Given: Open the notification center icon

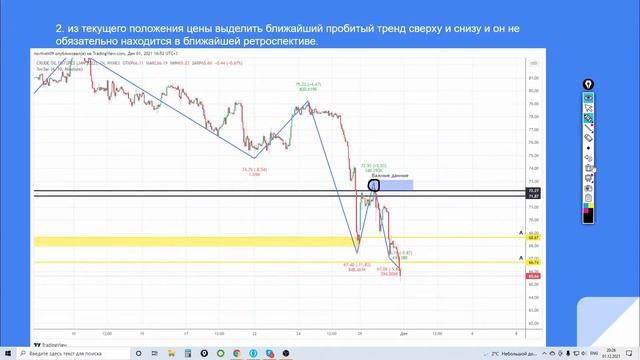Looking at the screenshot, I should tap(629, 353).
